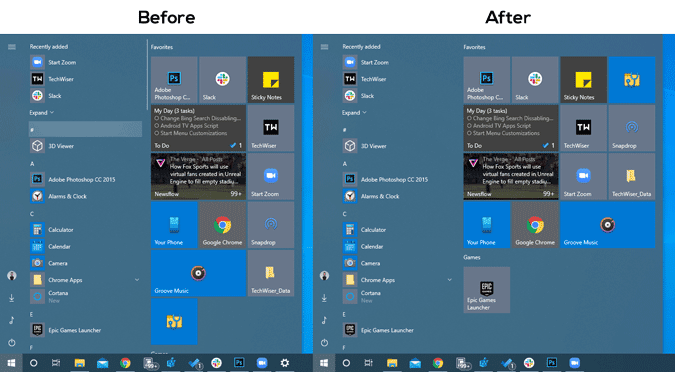Open Epic Games Launcher tile in After
675x372 pixels.
[486, 290]
